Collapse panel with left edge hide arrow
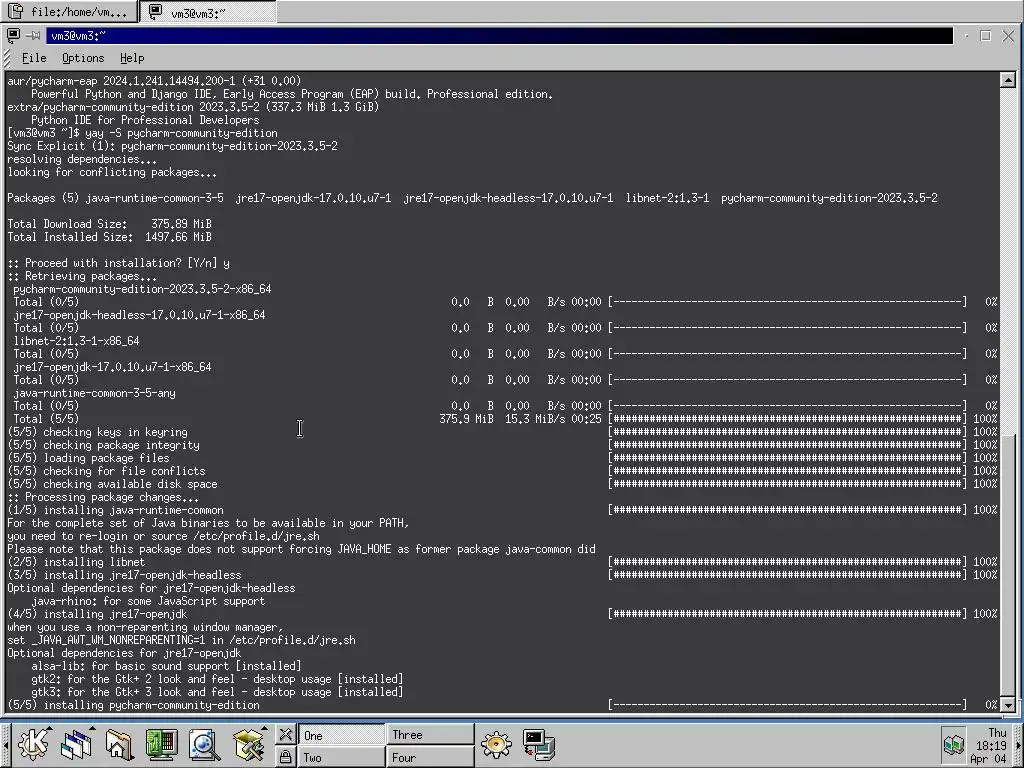Image resolution: width=1024 pixels, height=768 pixels. click(x=5, y=745)
